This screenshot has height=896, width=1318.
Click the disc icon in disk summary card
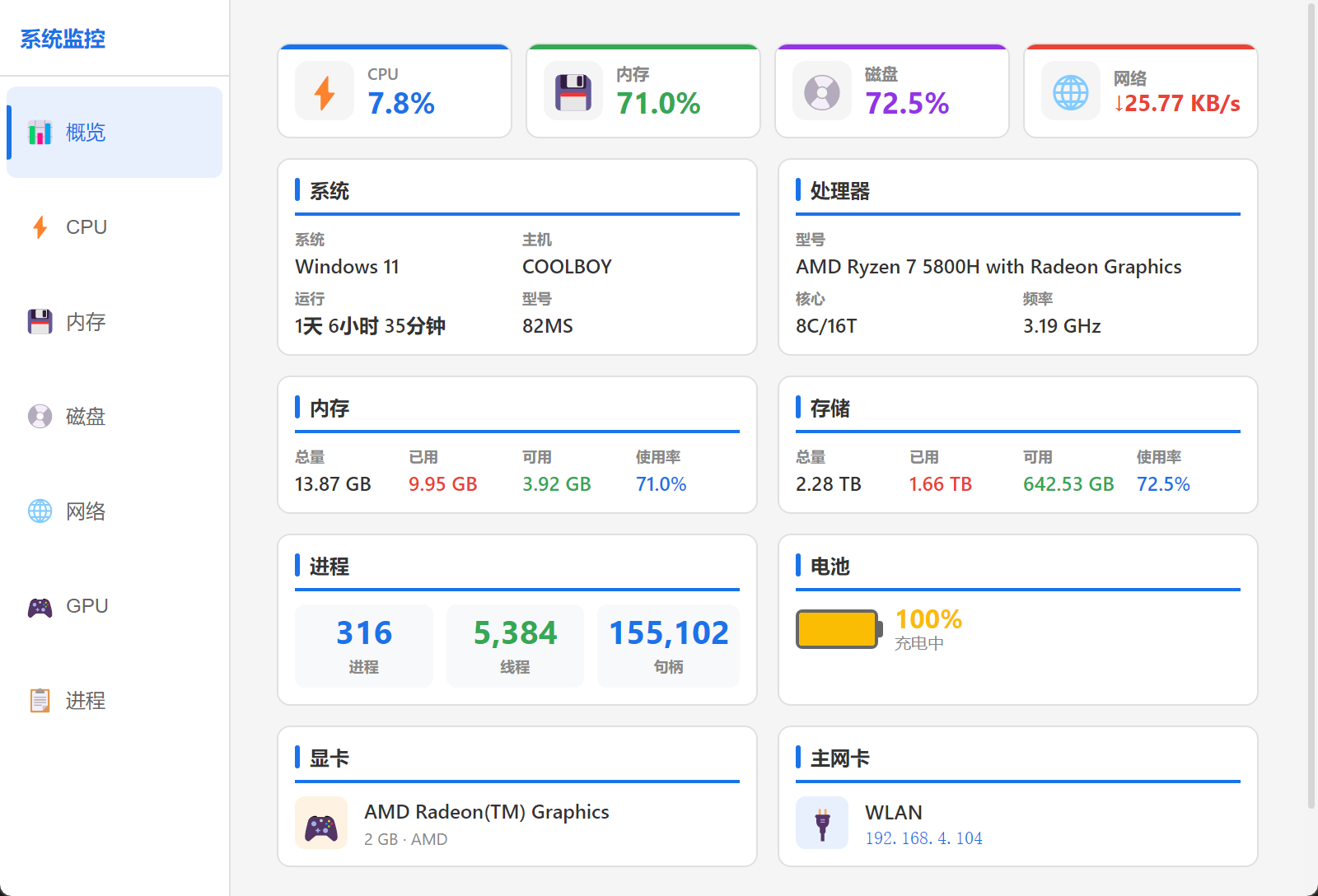pyautogui.click(x=822, y=91)
